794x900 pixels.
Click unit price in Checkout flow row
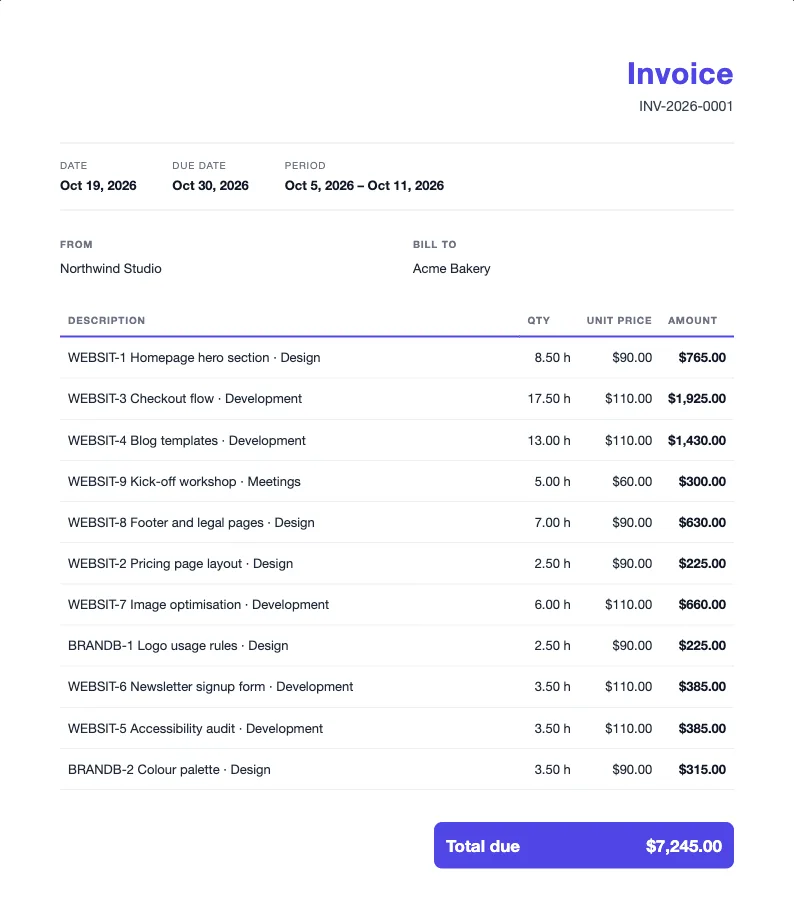[x=629, y=398]
